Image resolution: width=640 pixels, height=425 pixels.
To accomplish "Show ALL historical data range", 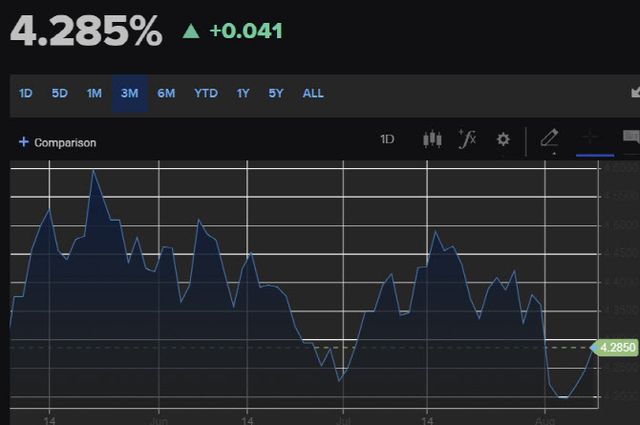I will pos(313,93).
